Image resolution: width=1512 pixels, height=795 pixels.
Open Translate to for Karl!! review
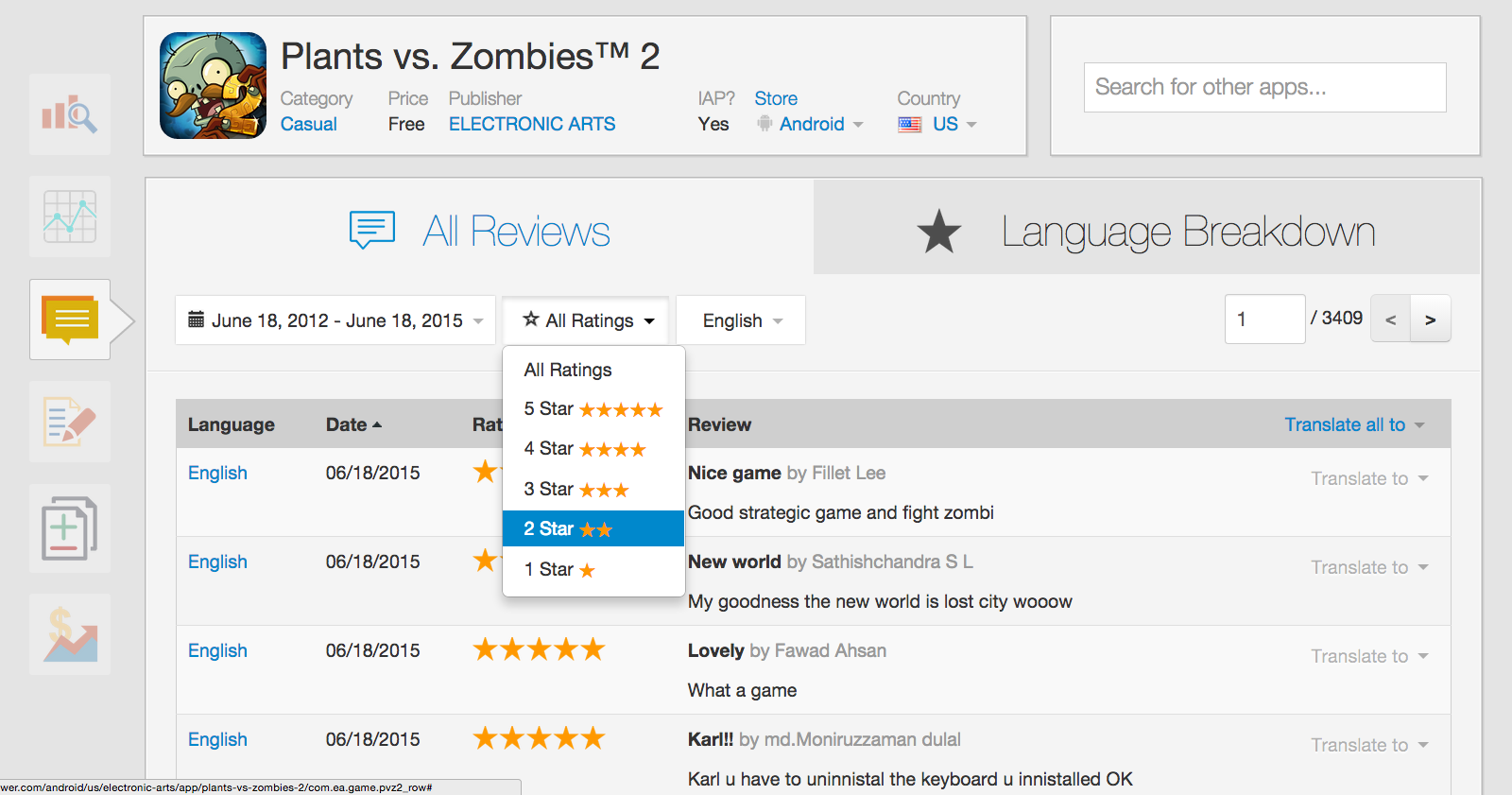click(1369, 745)
